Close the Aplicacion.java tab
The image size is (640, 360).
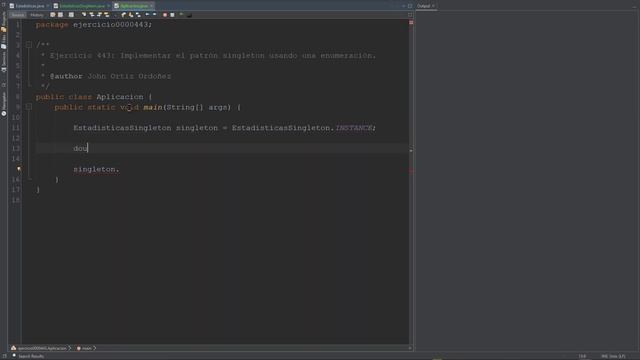tap(151, 6)
